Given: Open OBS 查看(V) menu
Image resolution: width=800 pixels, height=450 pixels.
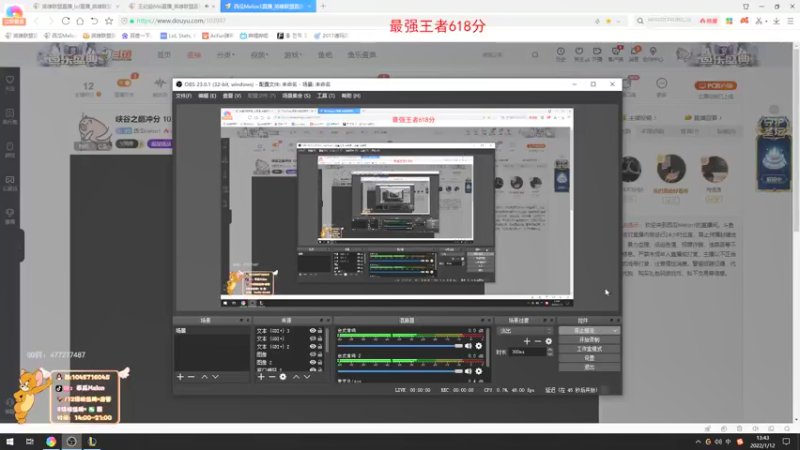Looking at the screenshot, I should coord(232,96).
